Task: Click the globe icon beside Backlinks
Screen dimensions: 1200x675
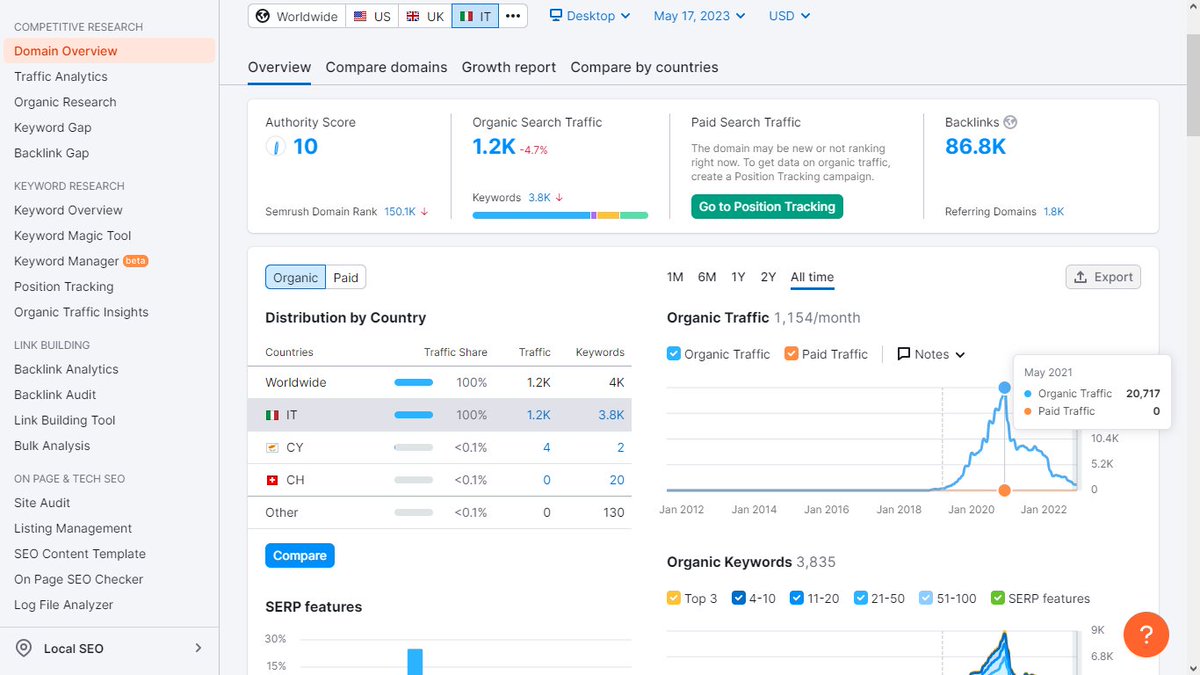Action: tap(1010, 122)
